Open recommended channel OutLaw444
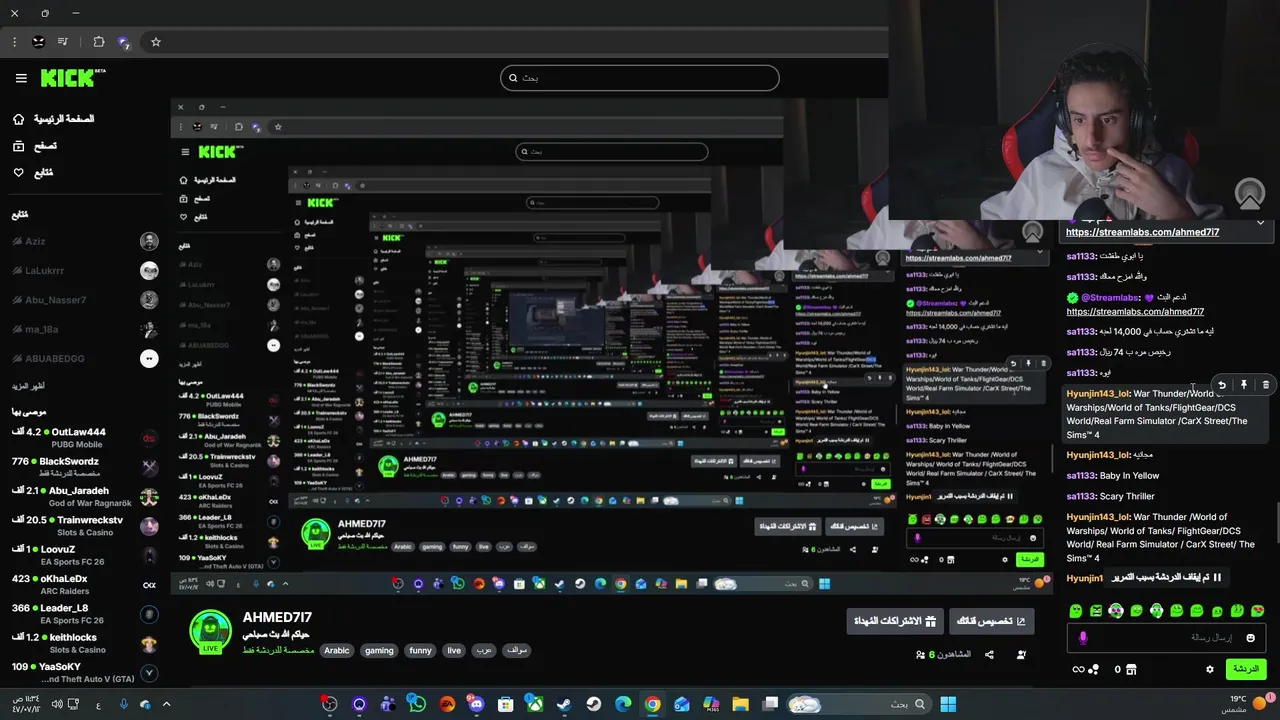The image size is (1280, 720). (x=85, y=437)
